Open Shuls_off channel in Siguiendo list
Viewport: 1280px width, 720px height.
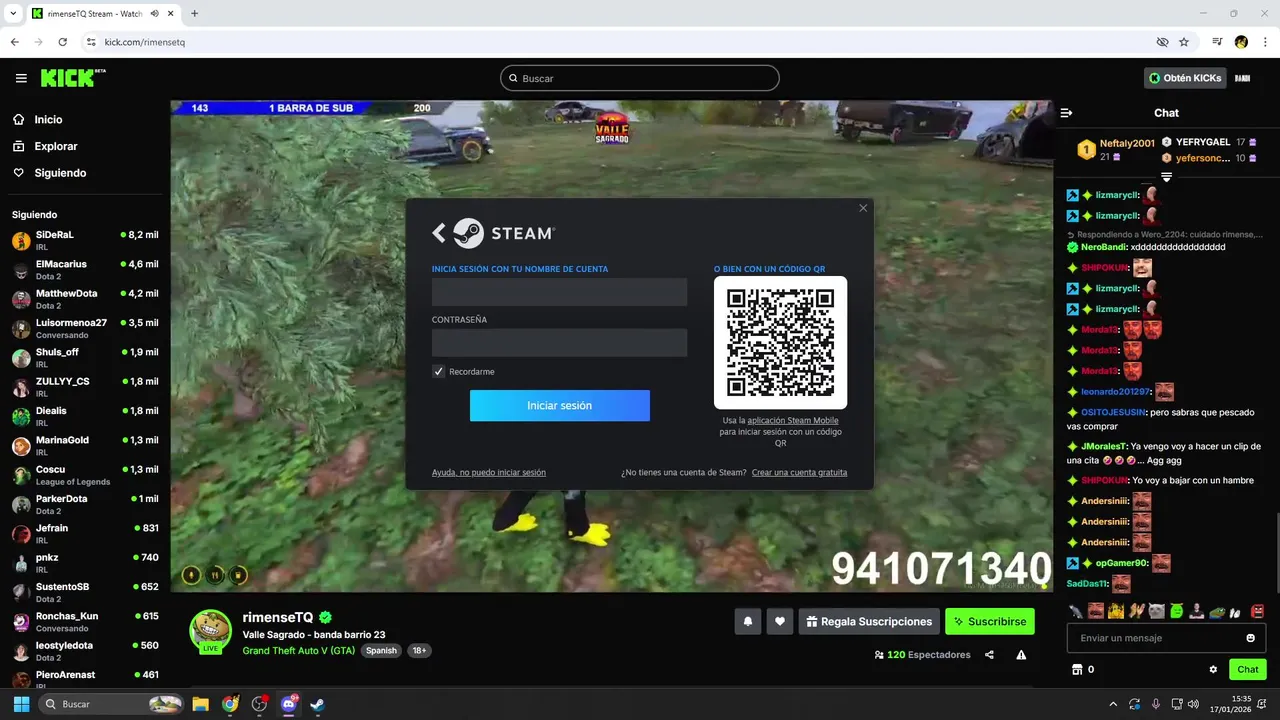pyautogui.click(x=85, y=358)
